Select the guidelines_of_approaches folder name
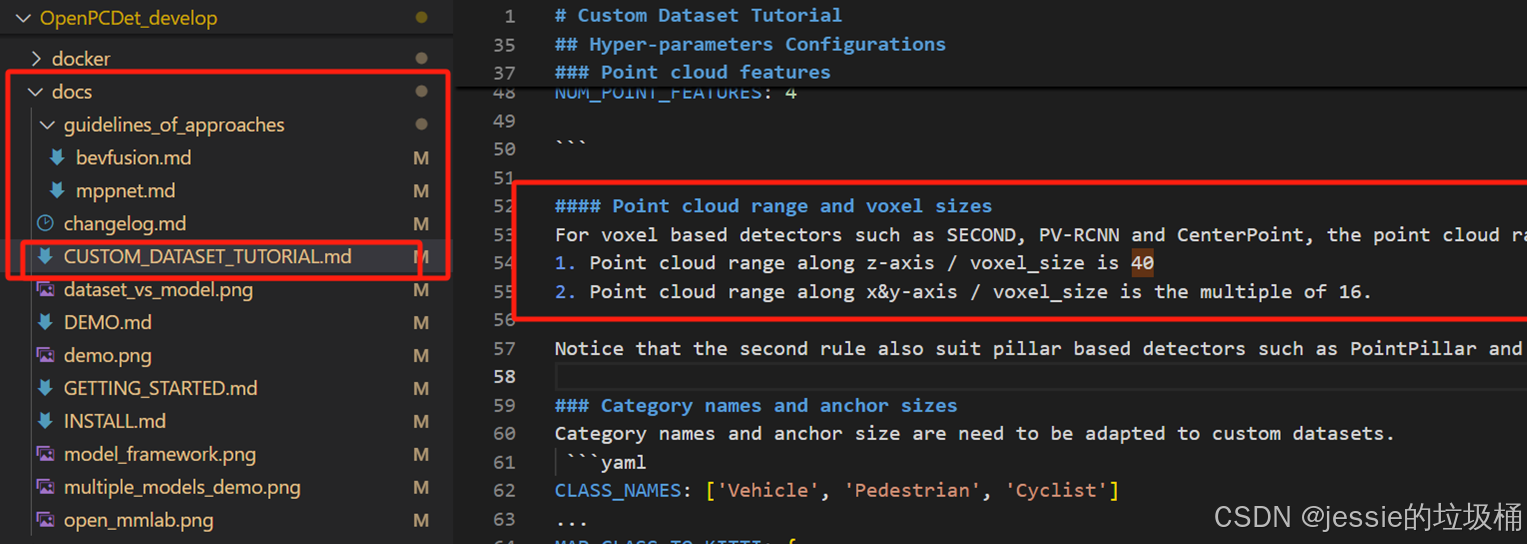Viewport: 1527px width, 544px height. [x=174, y=125]
